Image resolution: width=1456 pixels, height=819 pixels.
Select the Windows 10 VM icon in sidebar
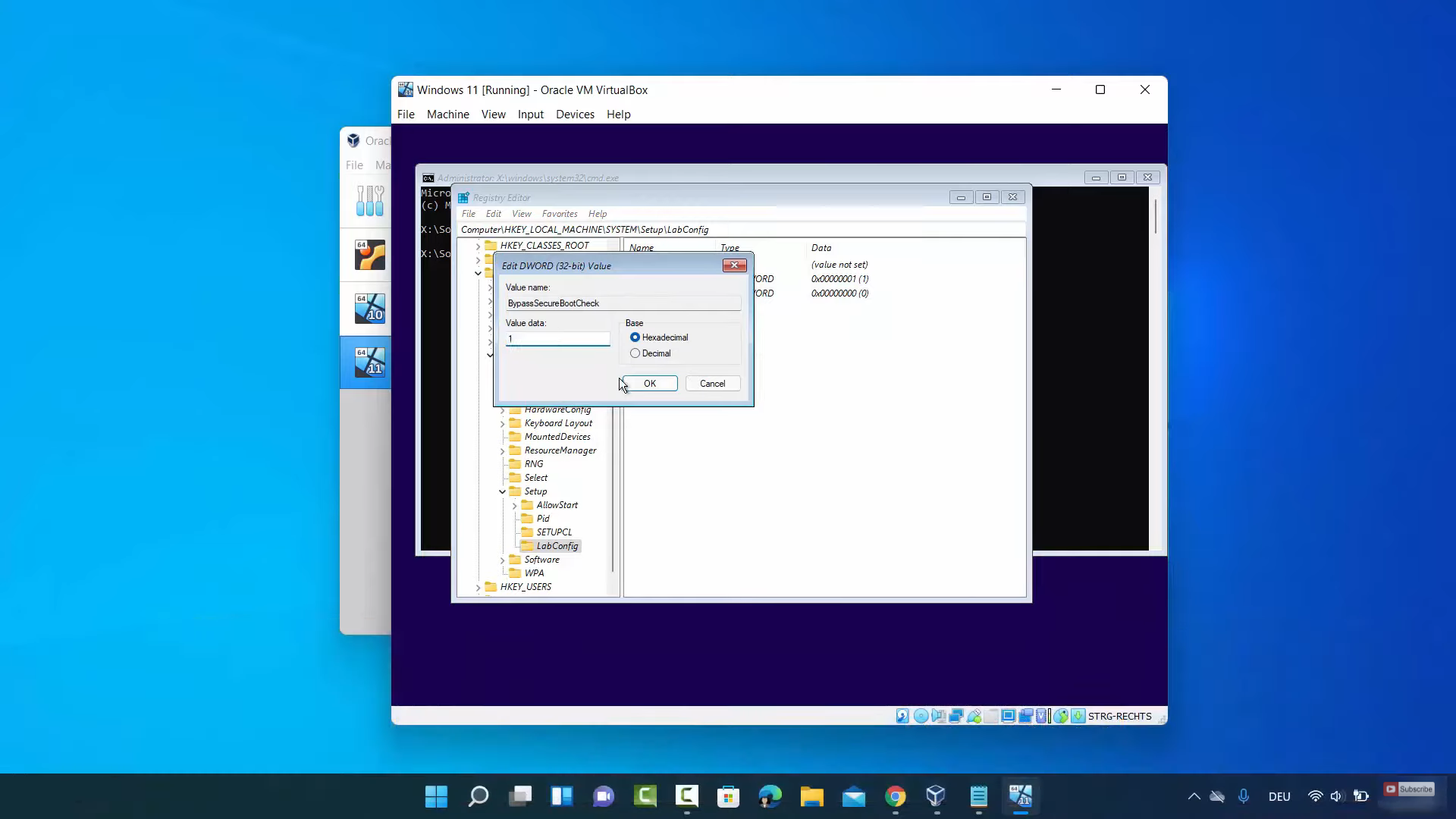[x=370, y=309]
